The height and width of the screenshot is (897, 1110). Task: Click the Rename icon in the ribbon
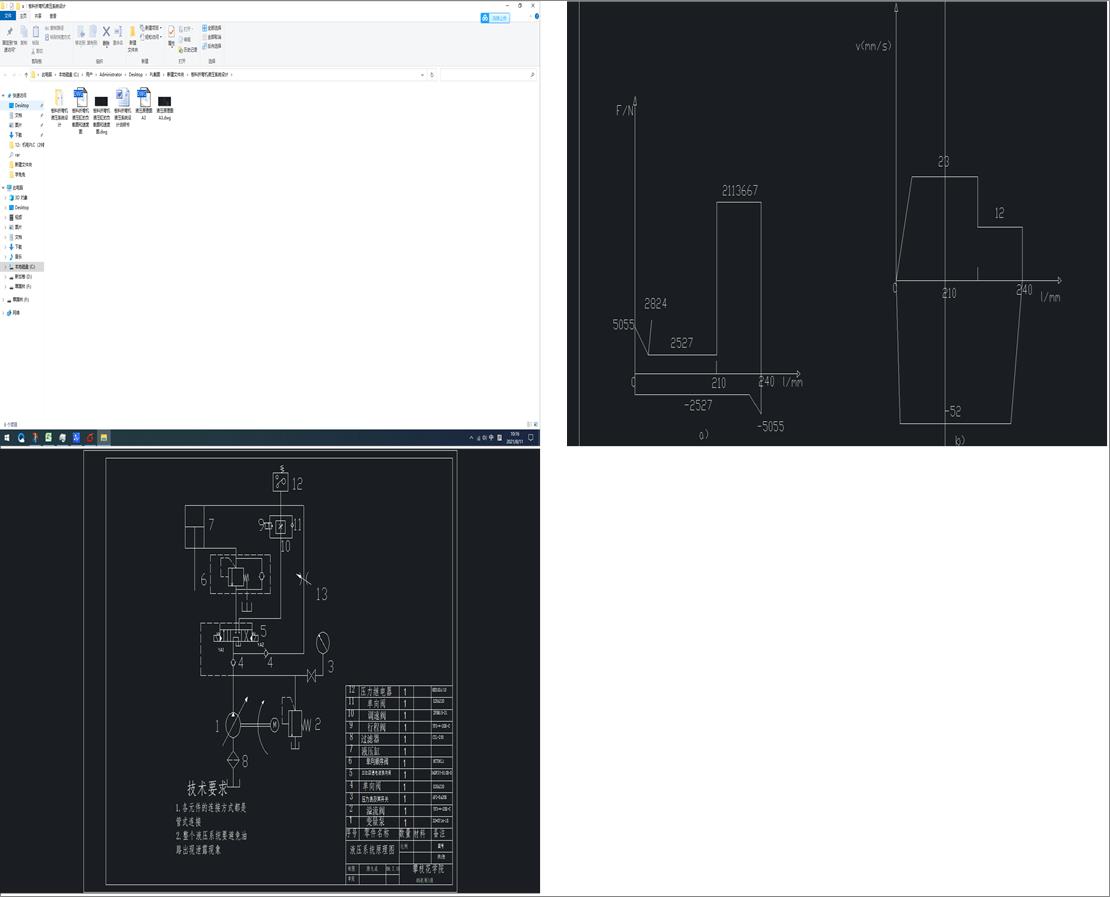pos(118,33)
